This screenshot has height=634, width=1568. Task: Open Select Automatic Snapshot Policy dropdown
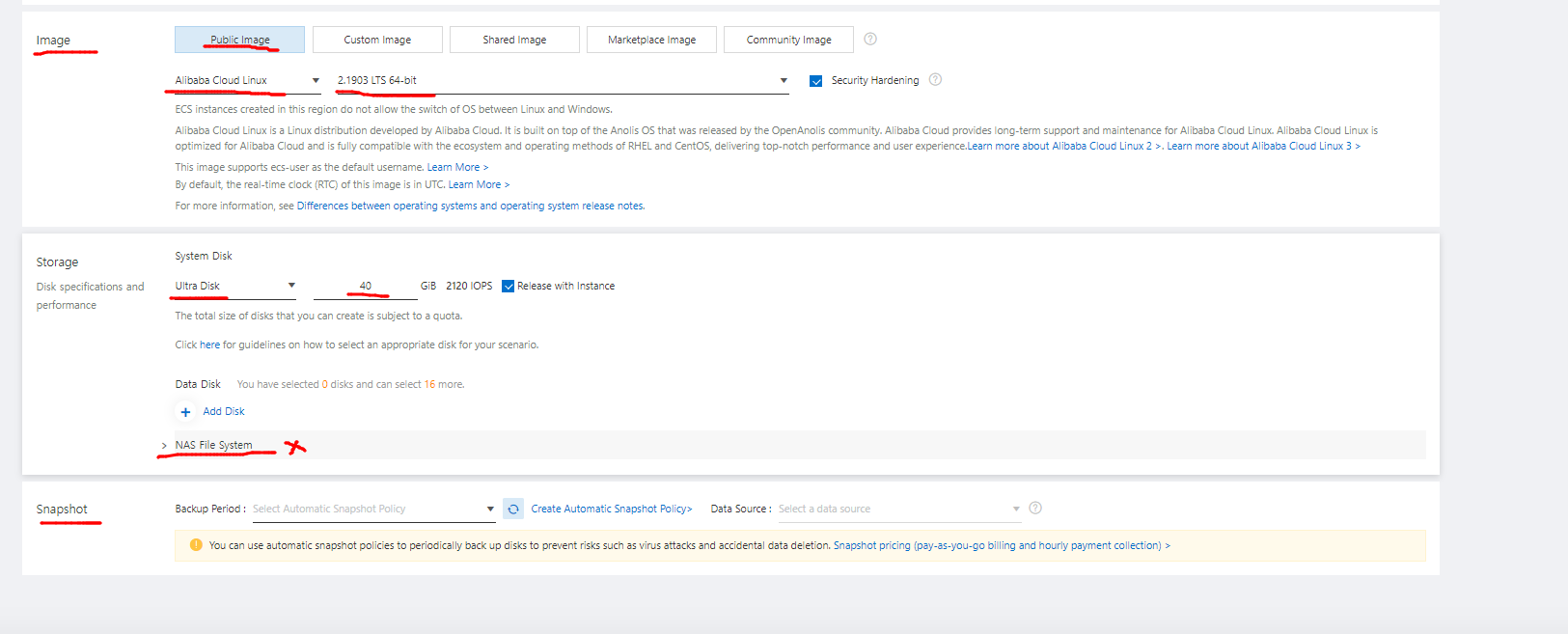coord(373,509)
